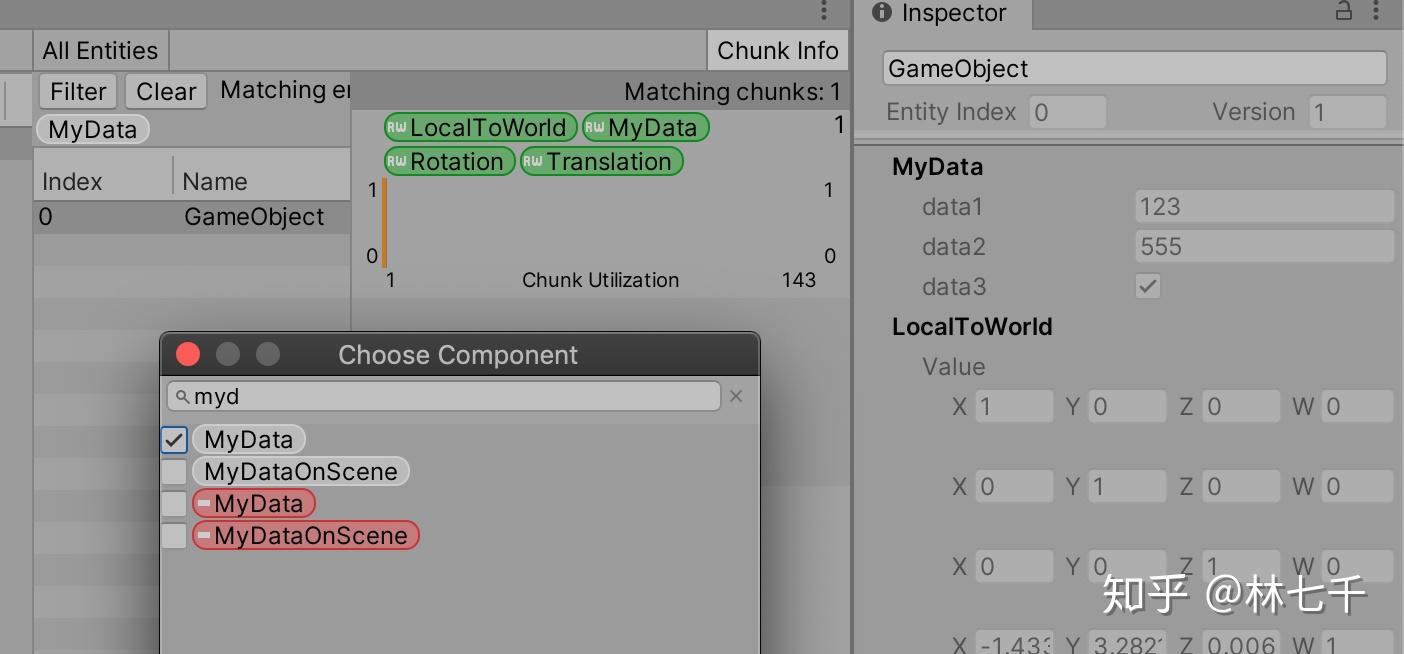Open the three-dot menu above Chunk Info
The image size is (1404, 654).
822,12
